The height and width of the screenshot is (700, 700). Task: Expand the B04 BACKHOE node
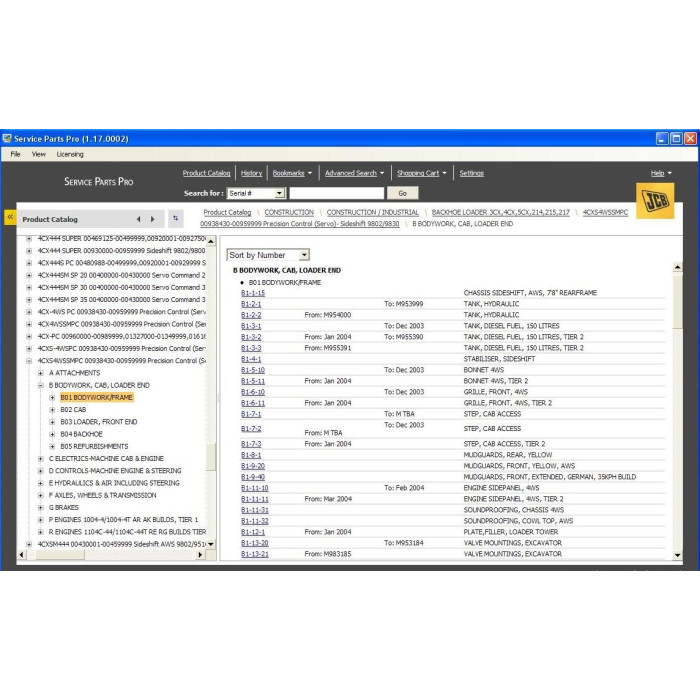[52, 434]
